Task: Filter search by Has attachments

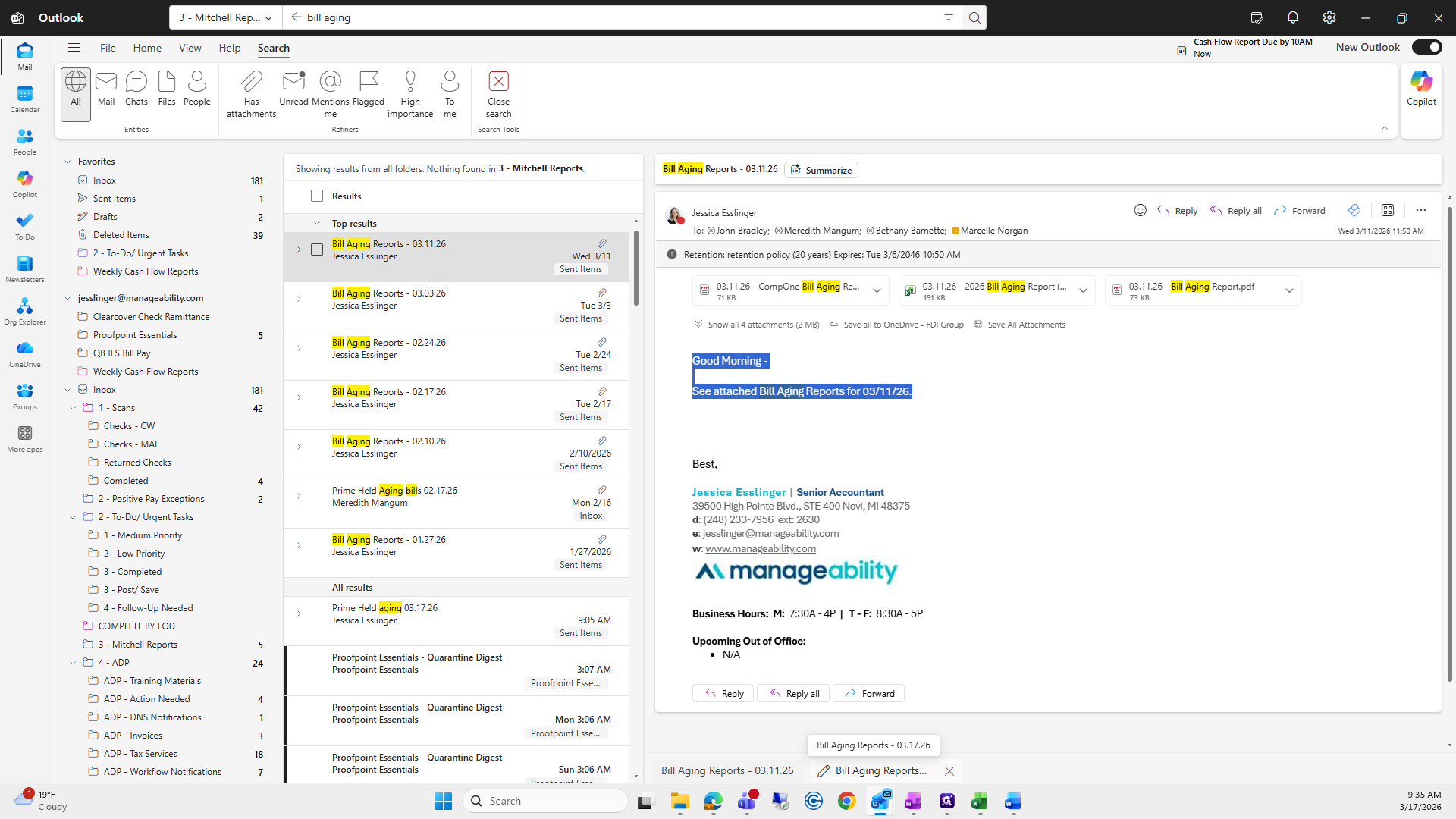Action: 251,93
